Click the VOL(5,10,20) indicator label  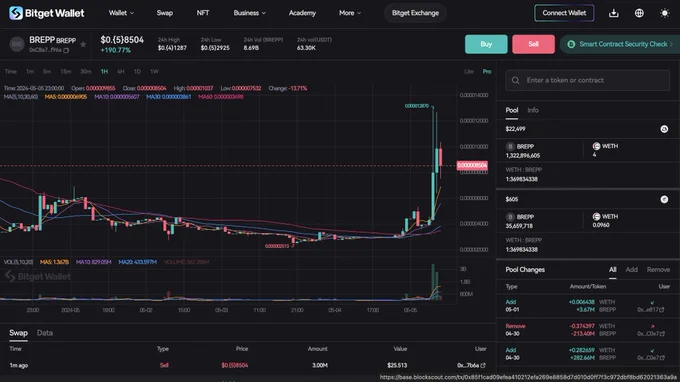click(18, 262)
